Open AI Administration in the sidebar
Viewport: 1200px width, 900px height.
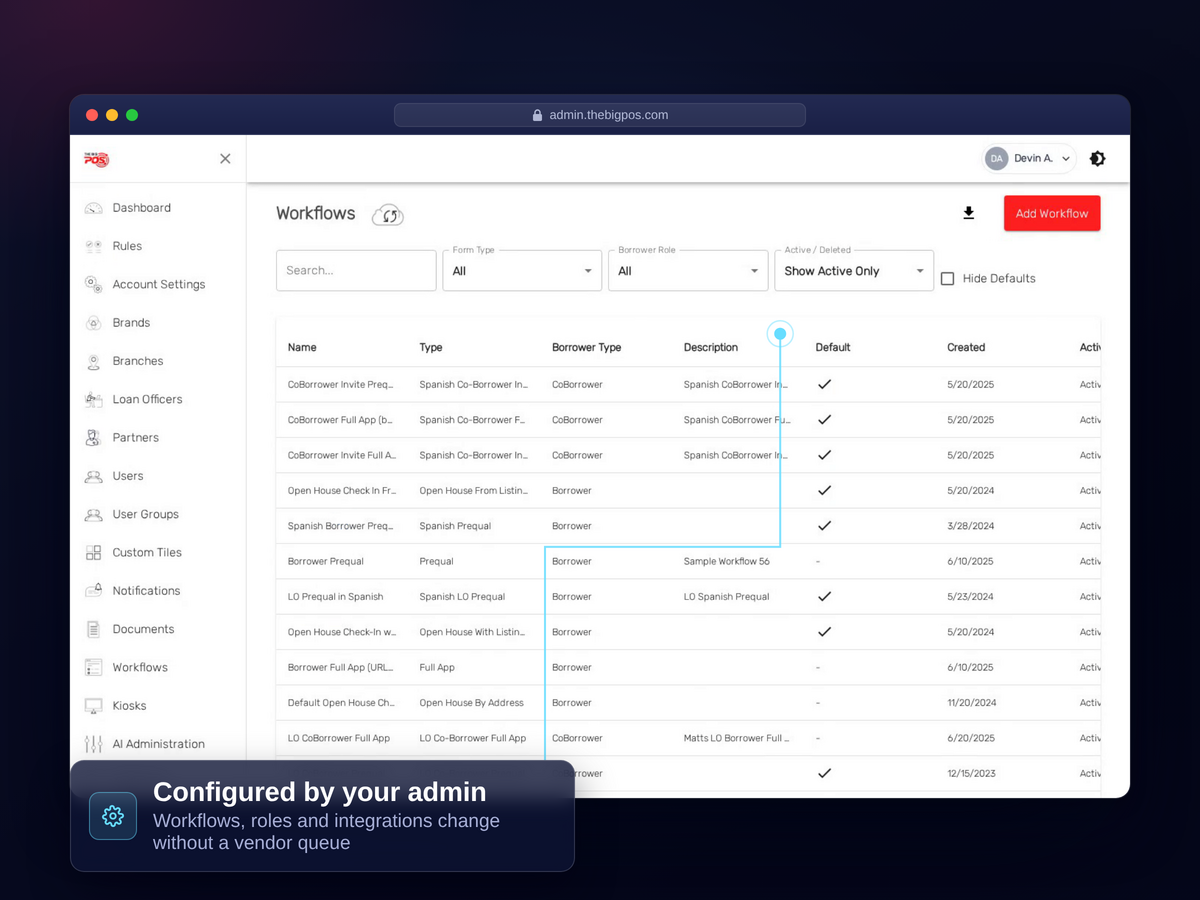coord(158,744)
